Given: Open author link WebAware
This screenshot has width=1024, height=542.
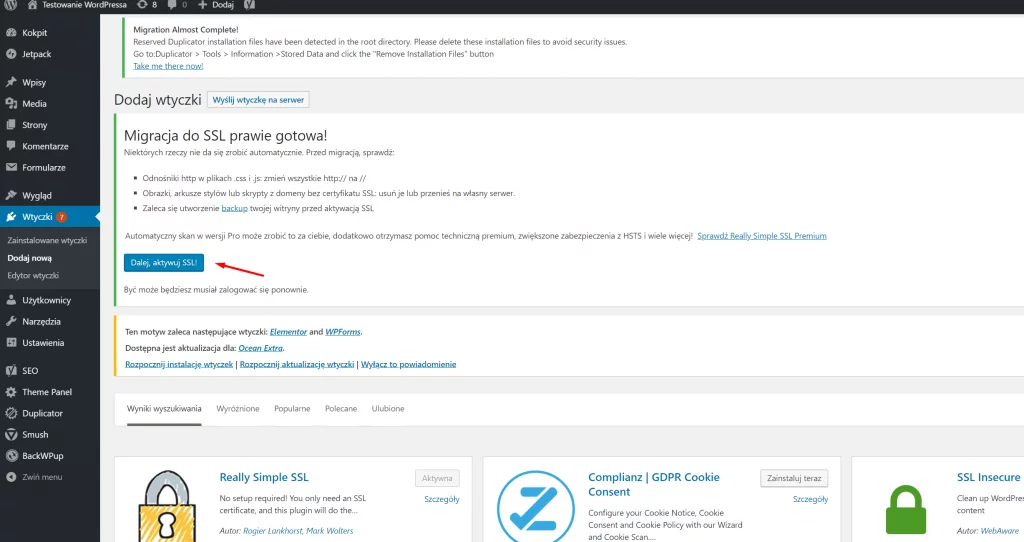Looking at the screenshot, I should [999, 531].
